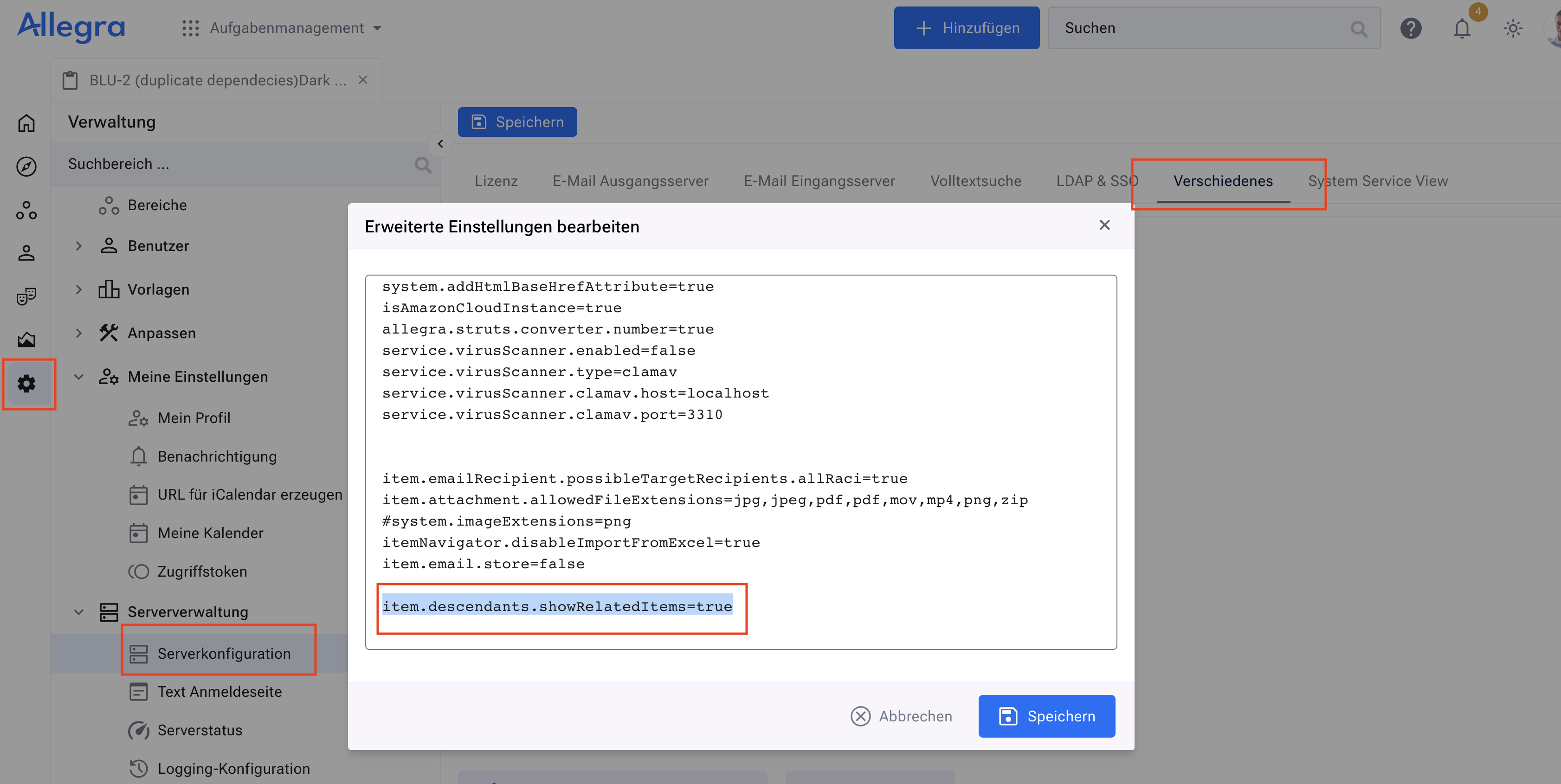Toggle the brightness theme icon

pyautogui.click(x=1513, y=28)
